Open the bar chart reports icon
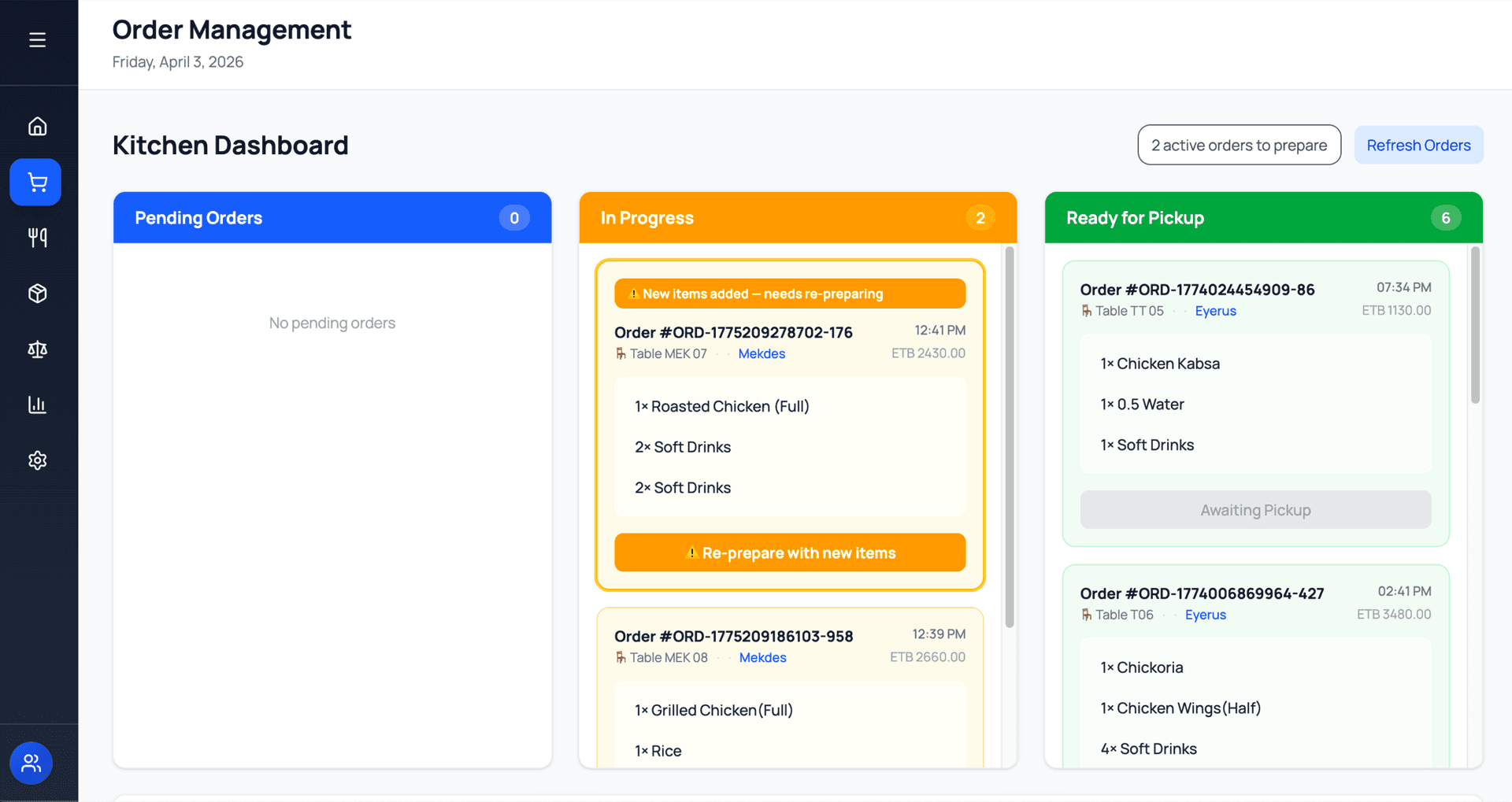The width and height of the screenshot is (1512, 802). (x=37, y=405)
